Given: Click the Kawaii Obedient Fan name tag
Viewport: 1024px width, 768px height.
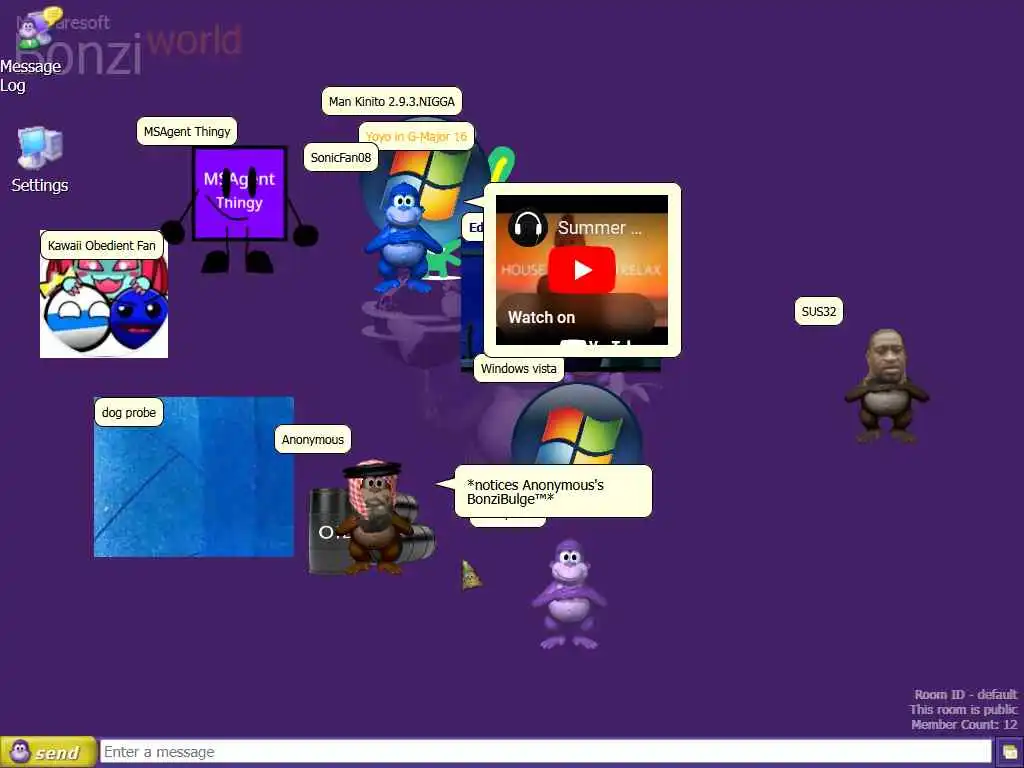Looking at the screenshot, I should [x=102, y=246].
